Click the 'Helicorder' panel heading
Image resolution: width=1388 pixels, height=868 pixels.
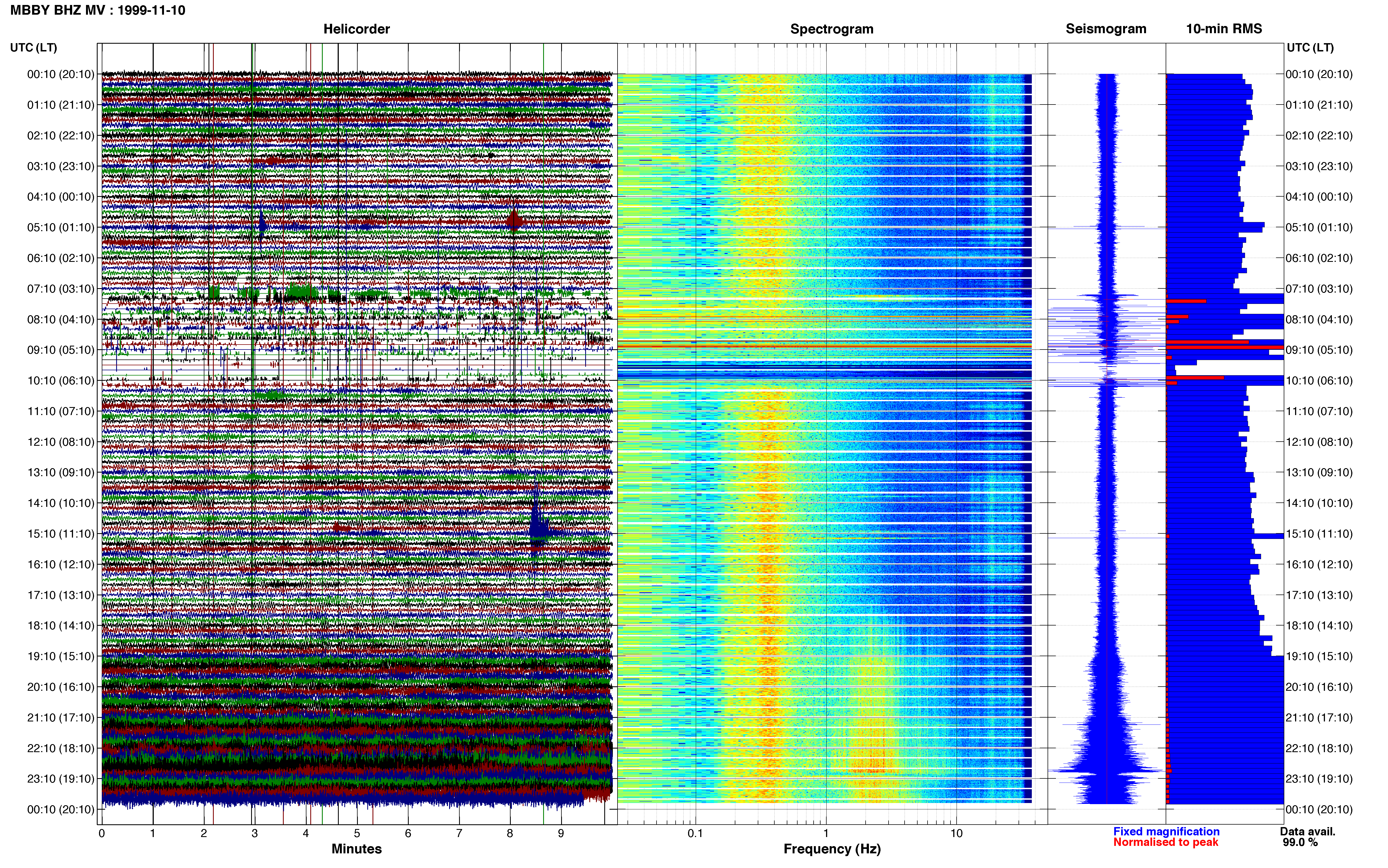pos(356,29)
